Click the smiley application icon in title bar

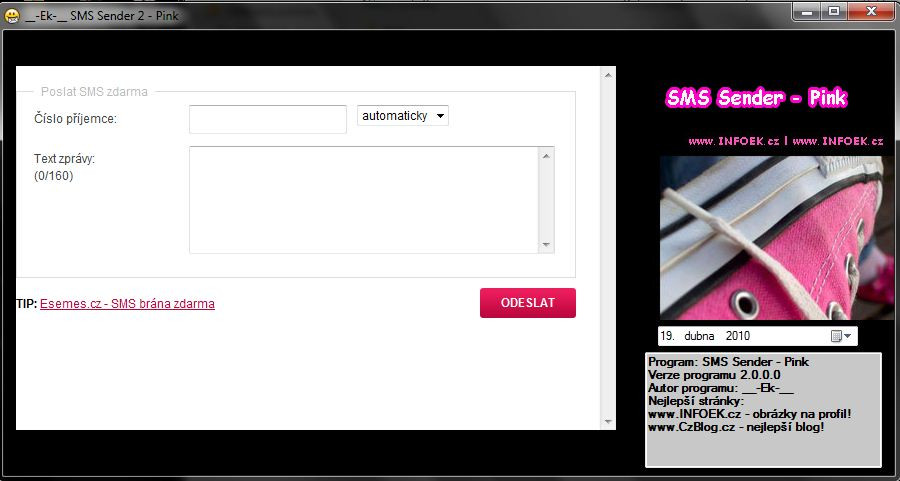12,16
